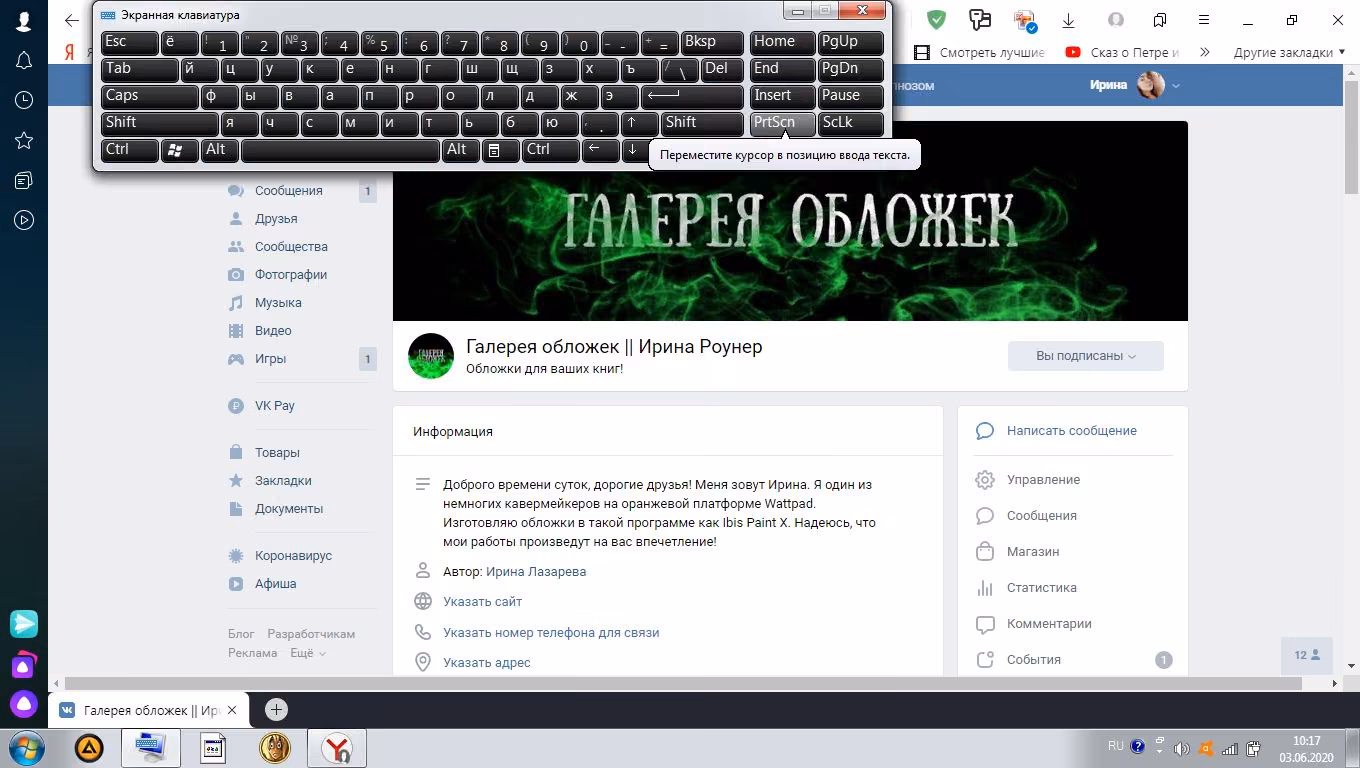Open author link Ирина Лазарева

536,571
